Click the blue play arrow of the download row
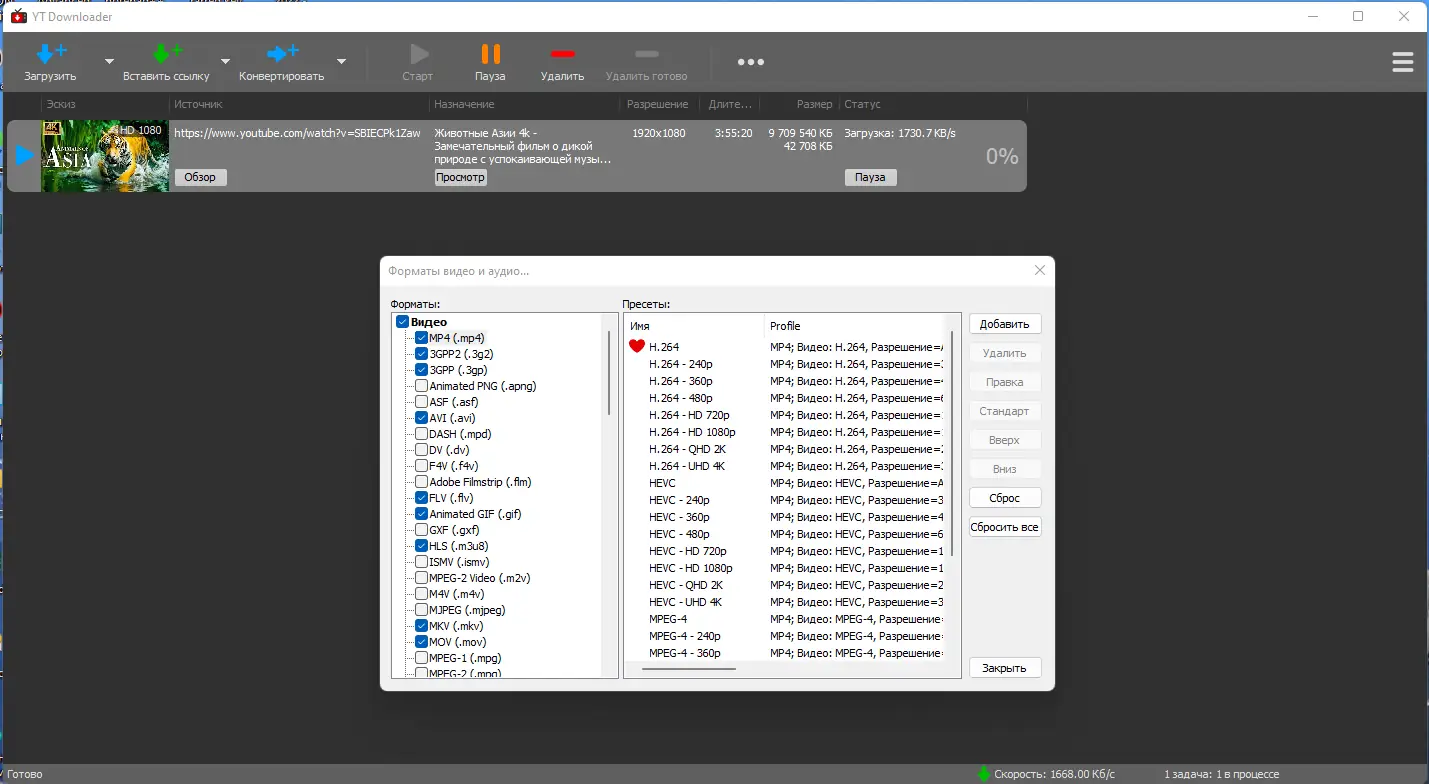The image size is (1429, 784). pyautogui.click(x=24, y=156)
